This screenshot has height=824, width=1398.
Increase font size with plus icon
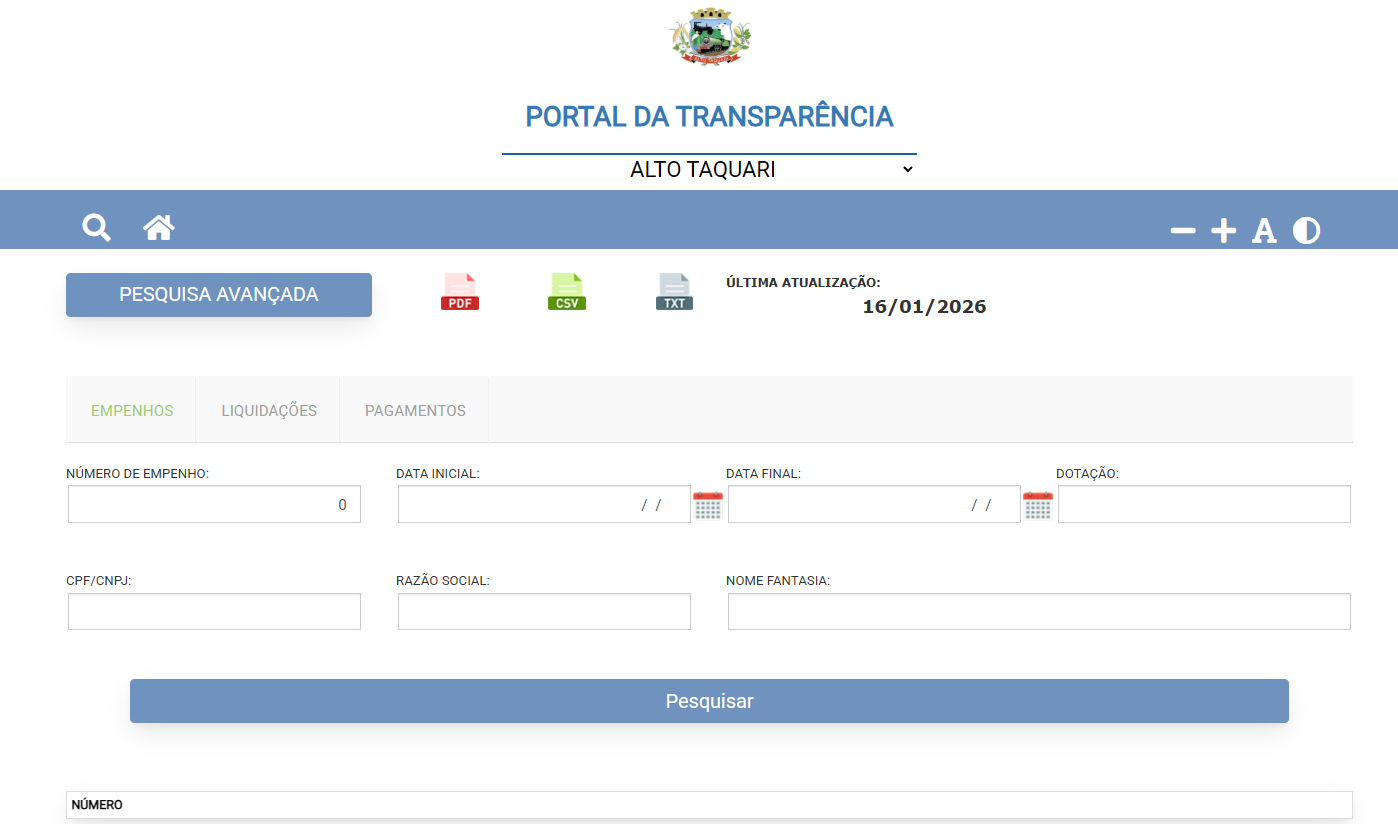[x=1224, y=231]
